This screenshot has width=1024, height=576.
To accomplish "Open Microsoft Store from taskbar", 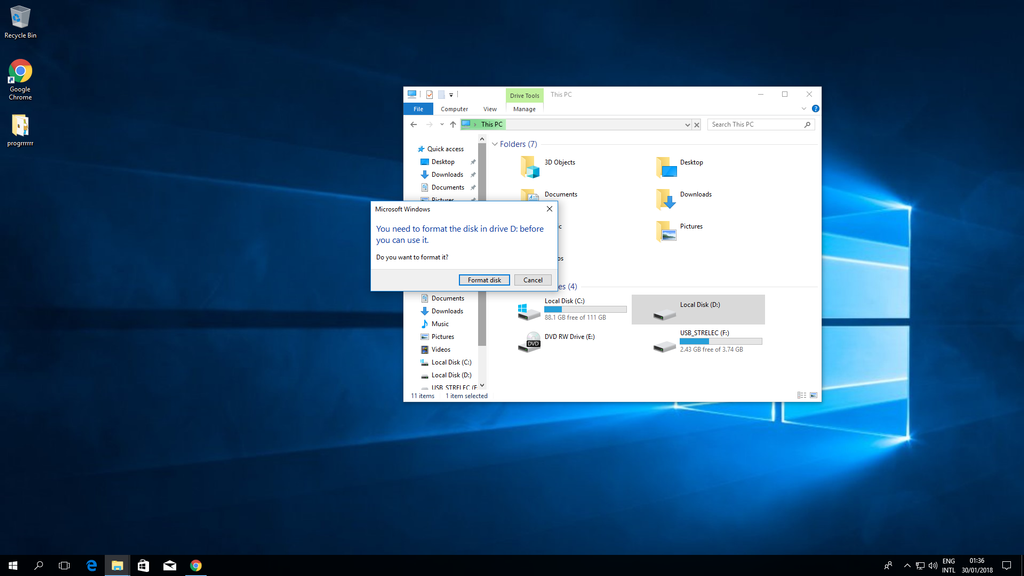I will point(143,566).
